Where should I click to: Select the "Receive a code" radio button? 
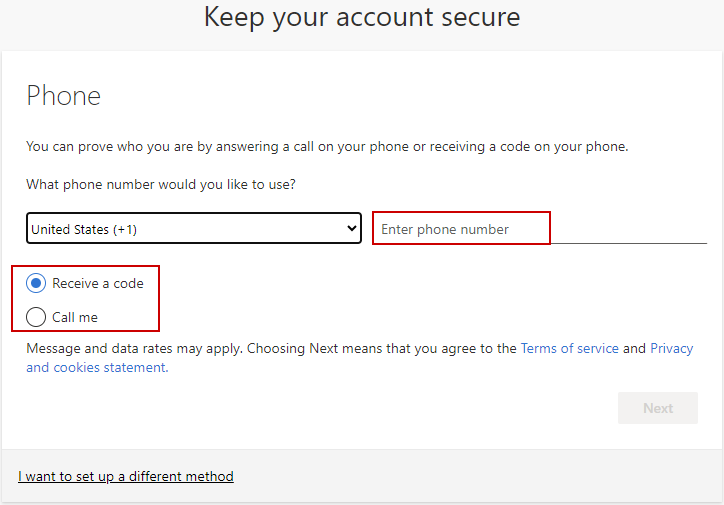(x=37, y=283)
